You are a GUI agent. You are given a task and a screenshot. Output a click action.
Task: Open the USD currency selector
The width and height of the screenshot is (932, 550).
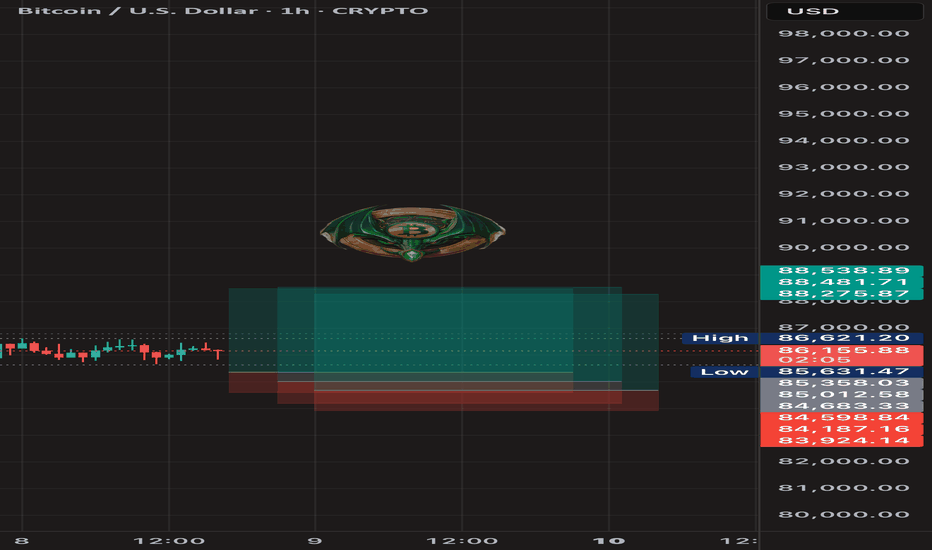(x=844, y=11)
